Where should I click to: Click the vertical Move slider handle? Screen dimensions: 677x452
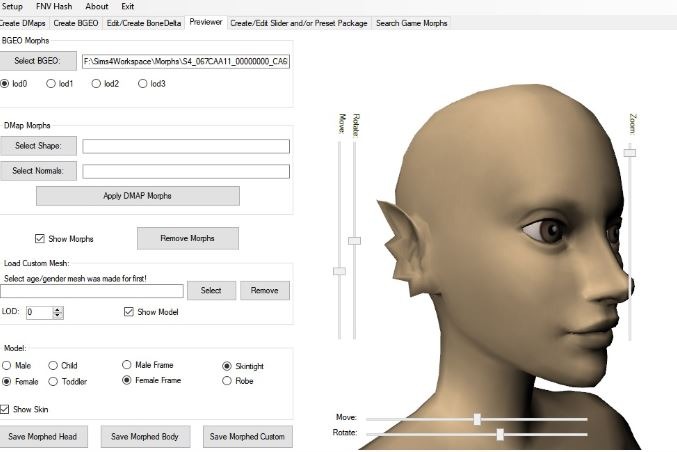[339, 271]
